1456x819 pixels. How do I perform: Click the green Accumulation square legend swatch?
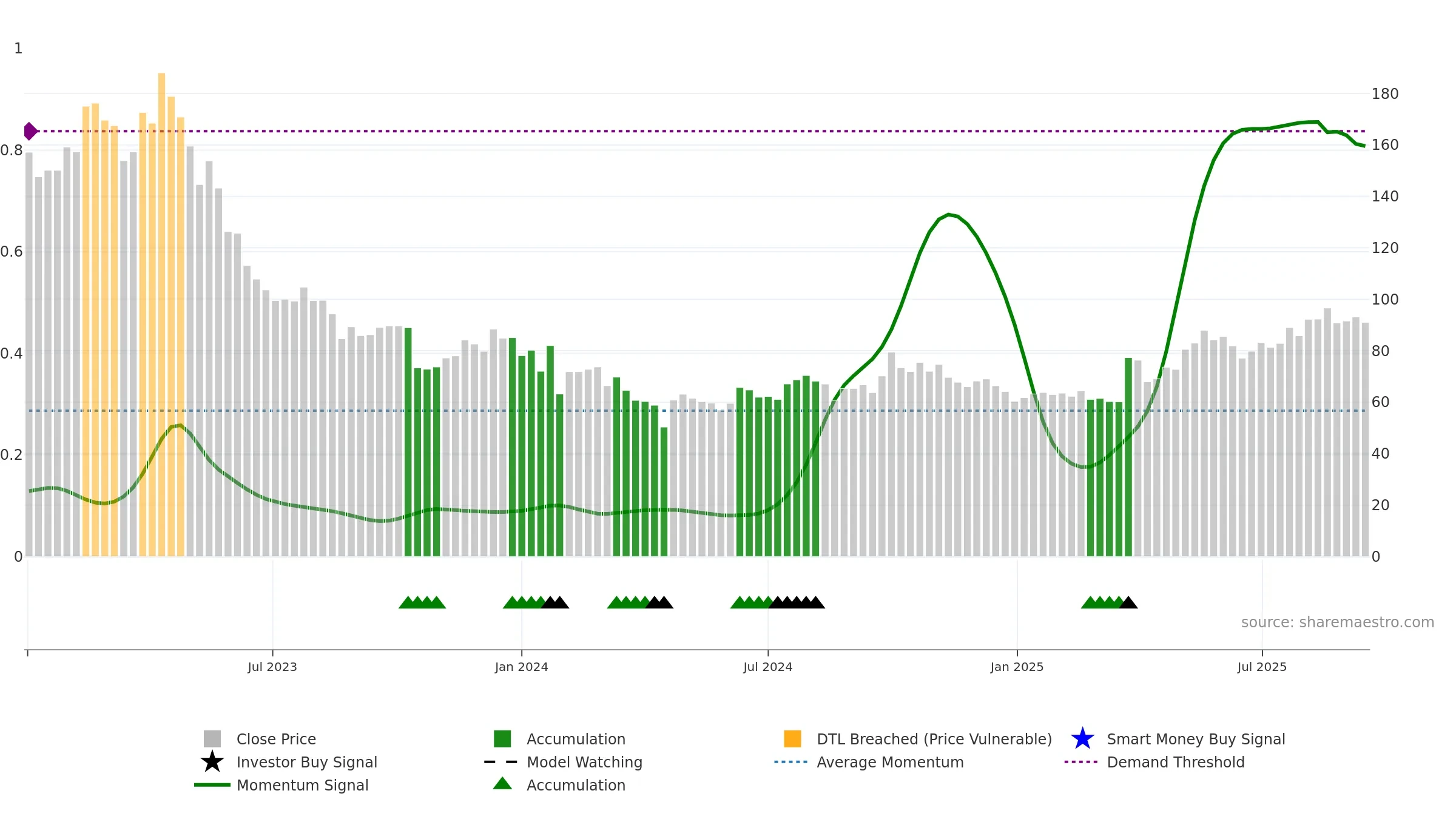tap(502, 738)
